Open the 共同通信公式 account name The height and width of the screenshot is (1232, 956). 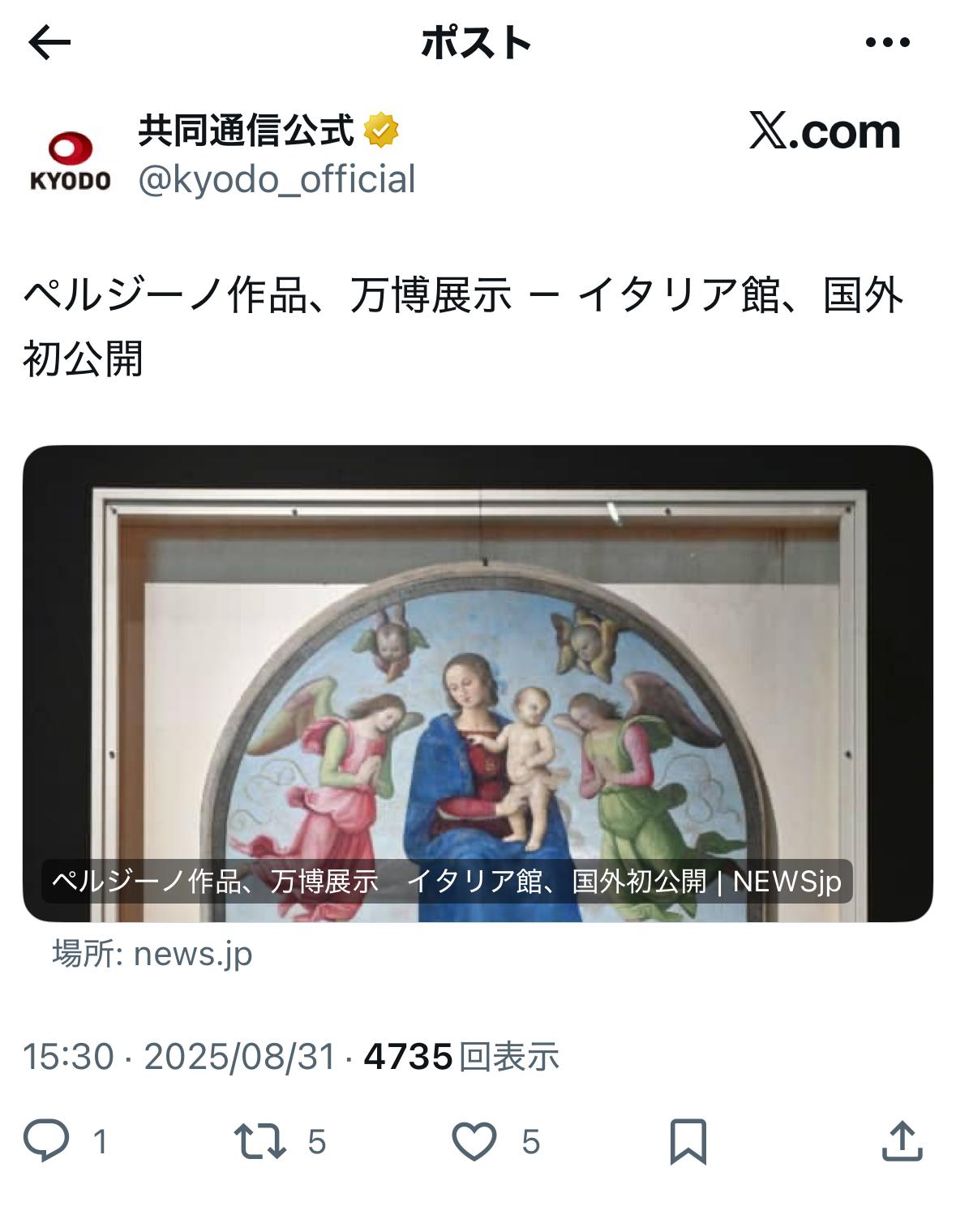coord(246,130)
